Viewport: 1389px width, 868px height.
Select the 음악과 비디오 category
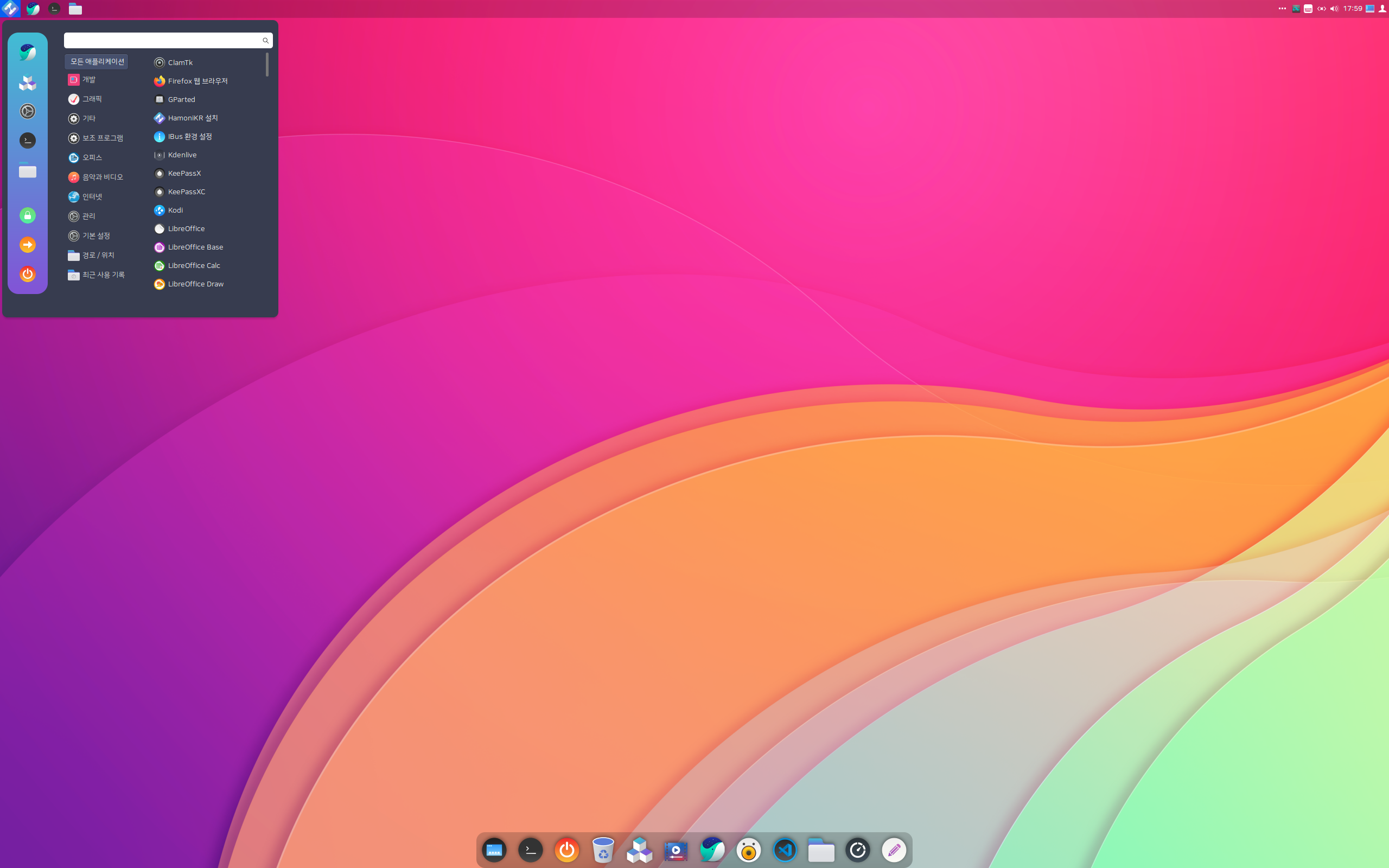[x=95, y=177]
